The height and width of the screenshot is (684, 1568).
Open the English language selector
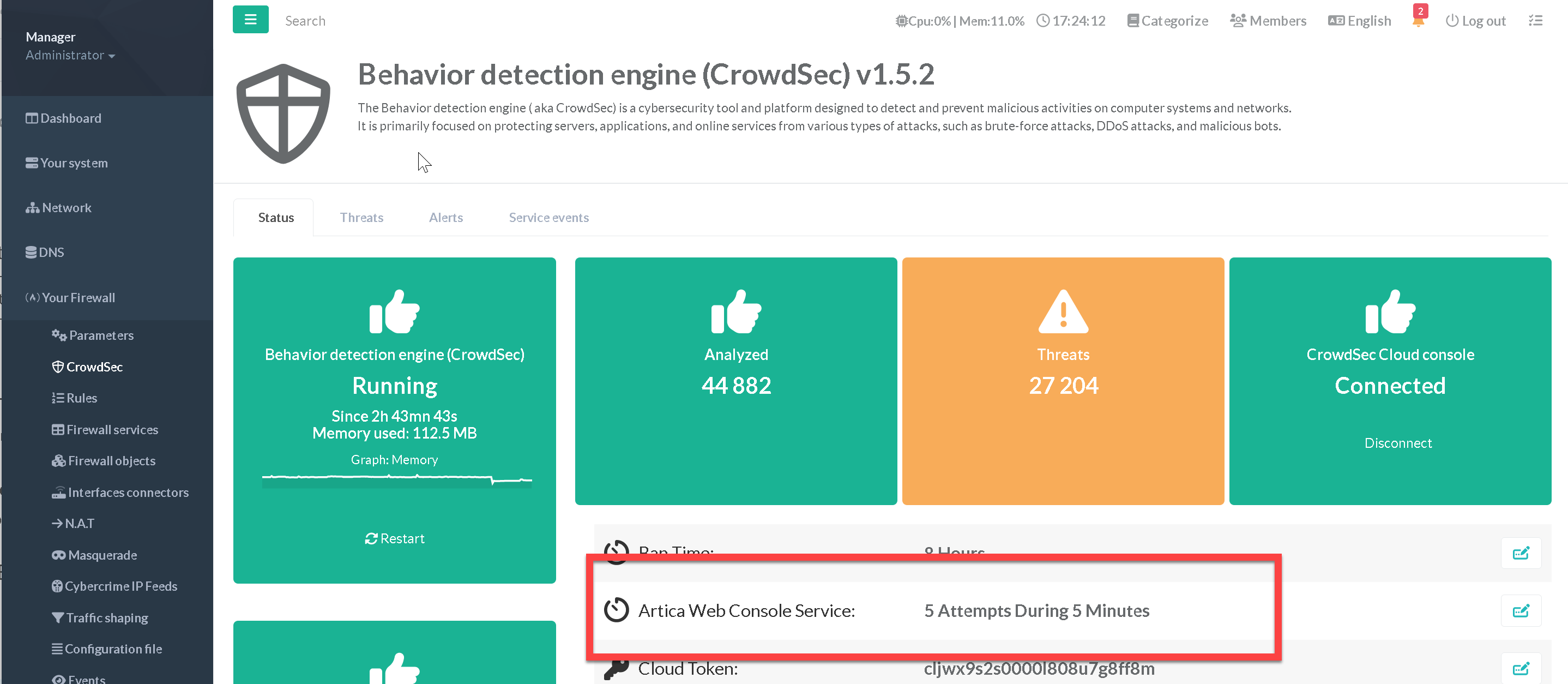pos(1360,21)
